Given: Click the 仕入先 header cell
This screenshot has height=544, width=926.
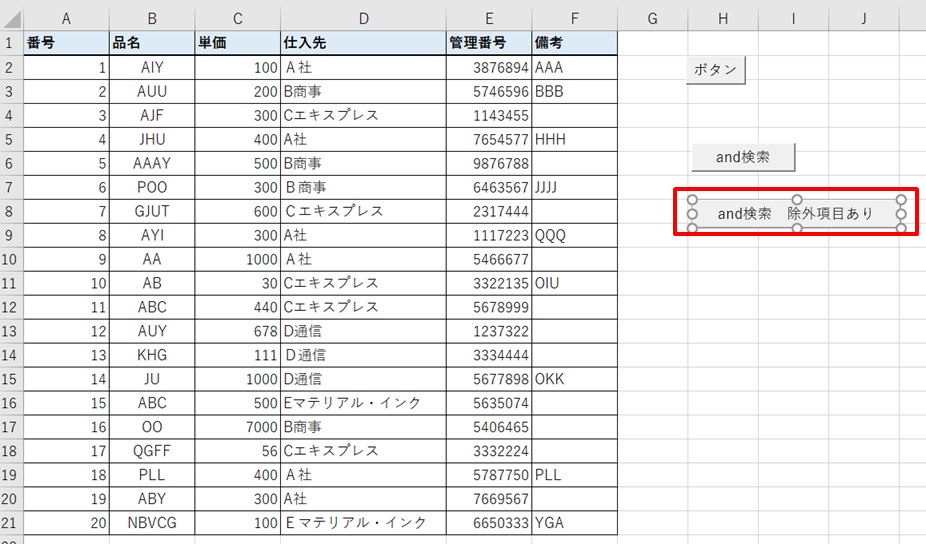Looking at the screenshot, I should coord(363,43).
